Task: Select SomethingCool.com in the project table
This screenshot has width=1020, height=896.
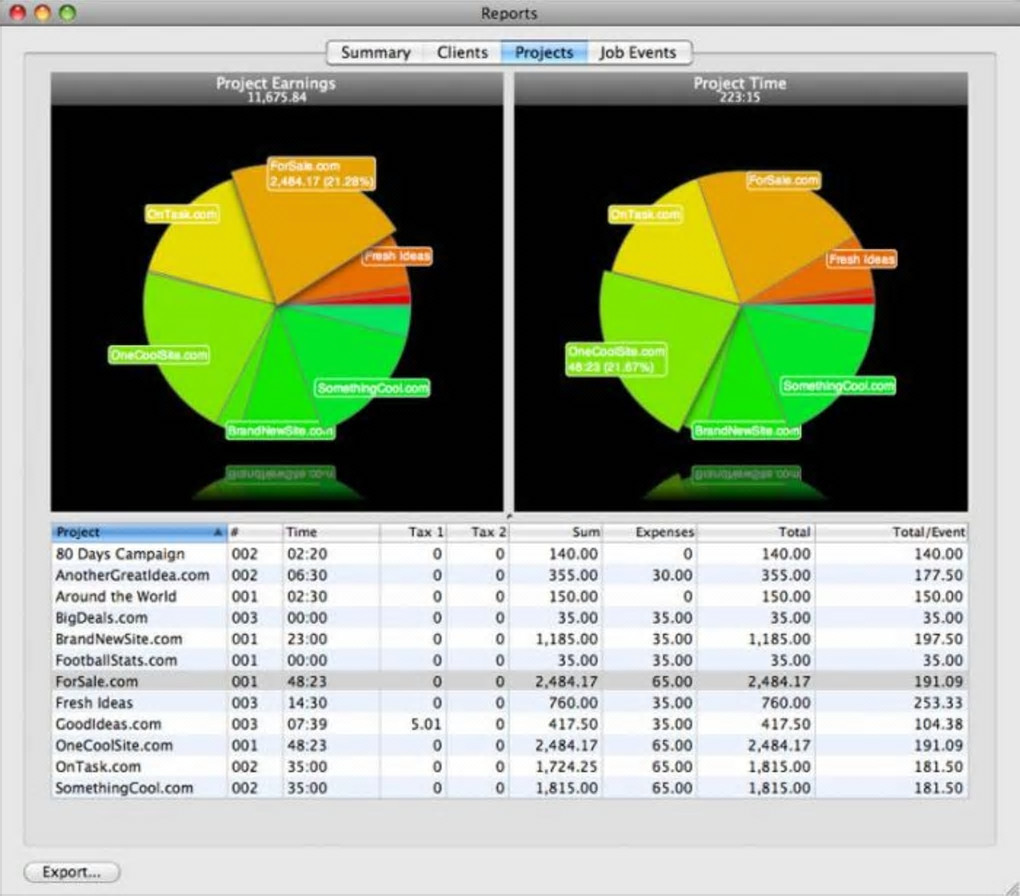Action: (x=509, y=788)
